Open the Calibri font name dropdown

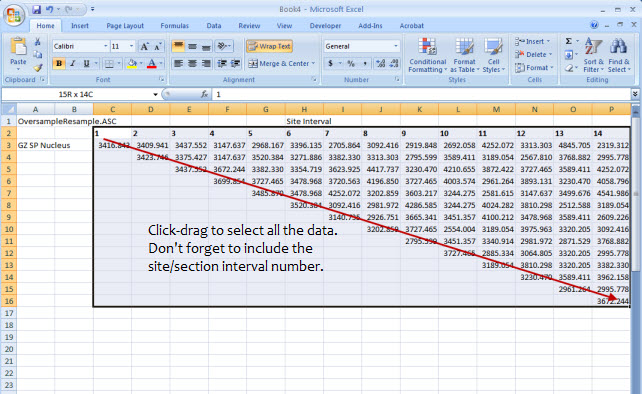coord(105,46)
